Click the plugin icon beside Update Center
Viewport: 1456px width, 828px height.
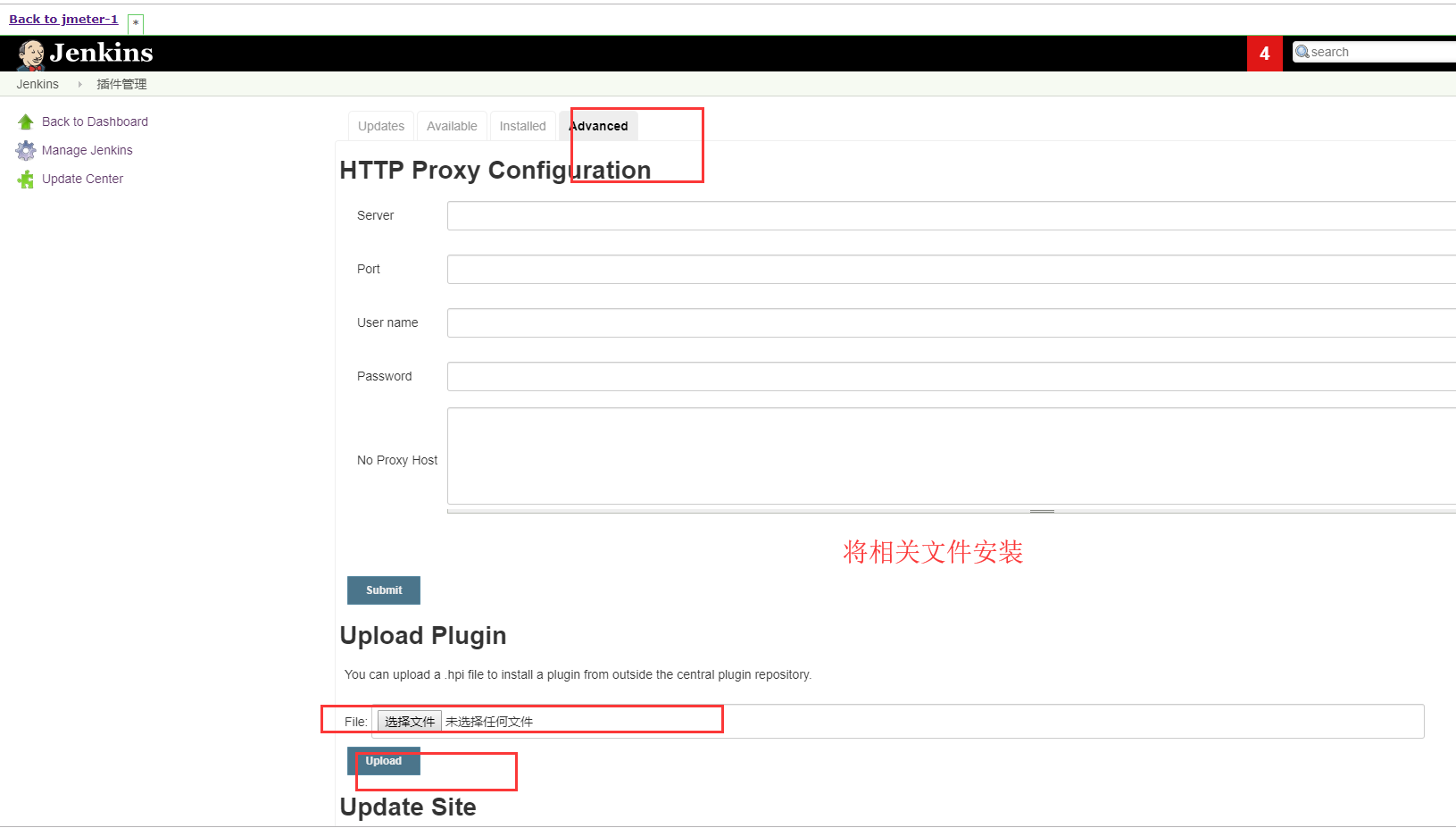click(x=26, y=179)
